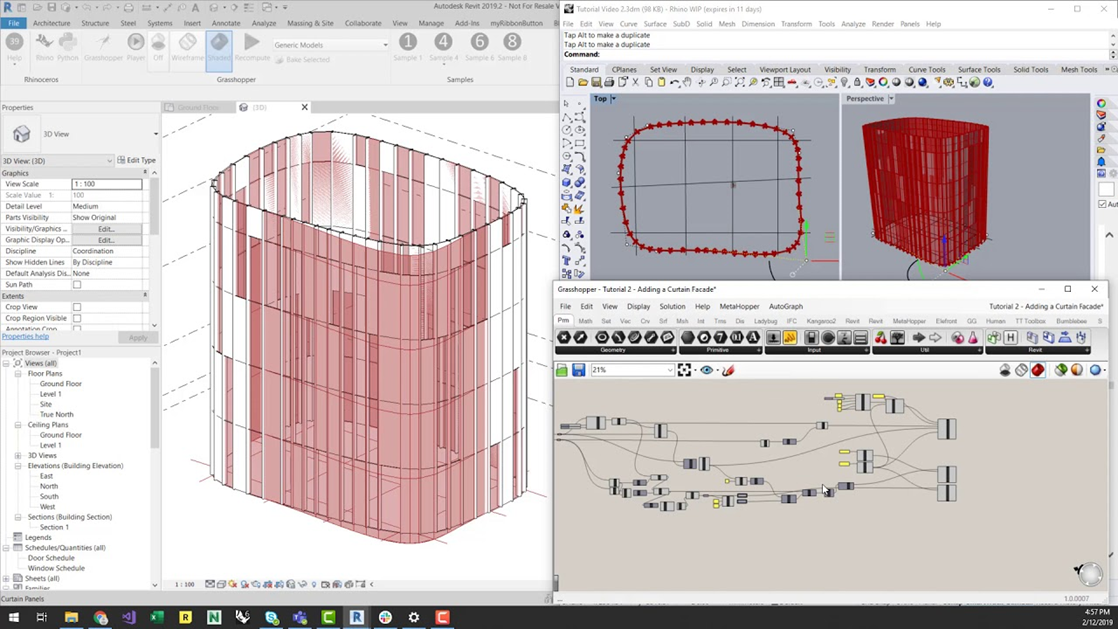Click Rhino New file icon on Standard toolbar
The width and height of the screenshot is (1118, 629).
pyautogui.click(x=570, y=83)
